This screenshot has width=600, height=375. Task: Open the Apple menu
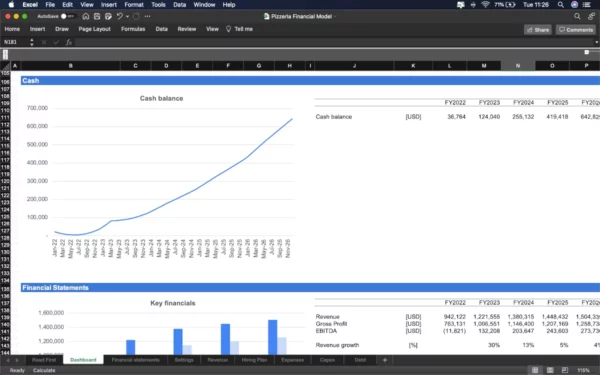coord(11,5)
